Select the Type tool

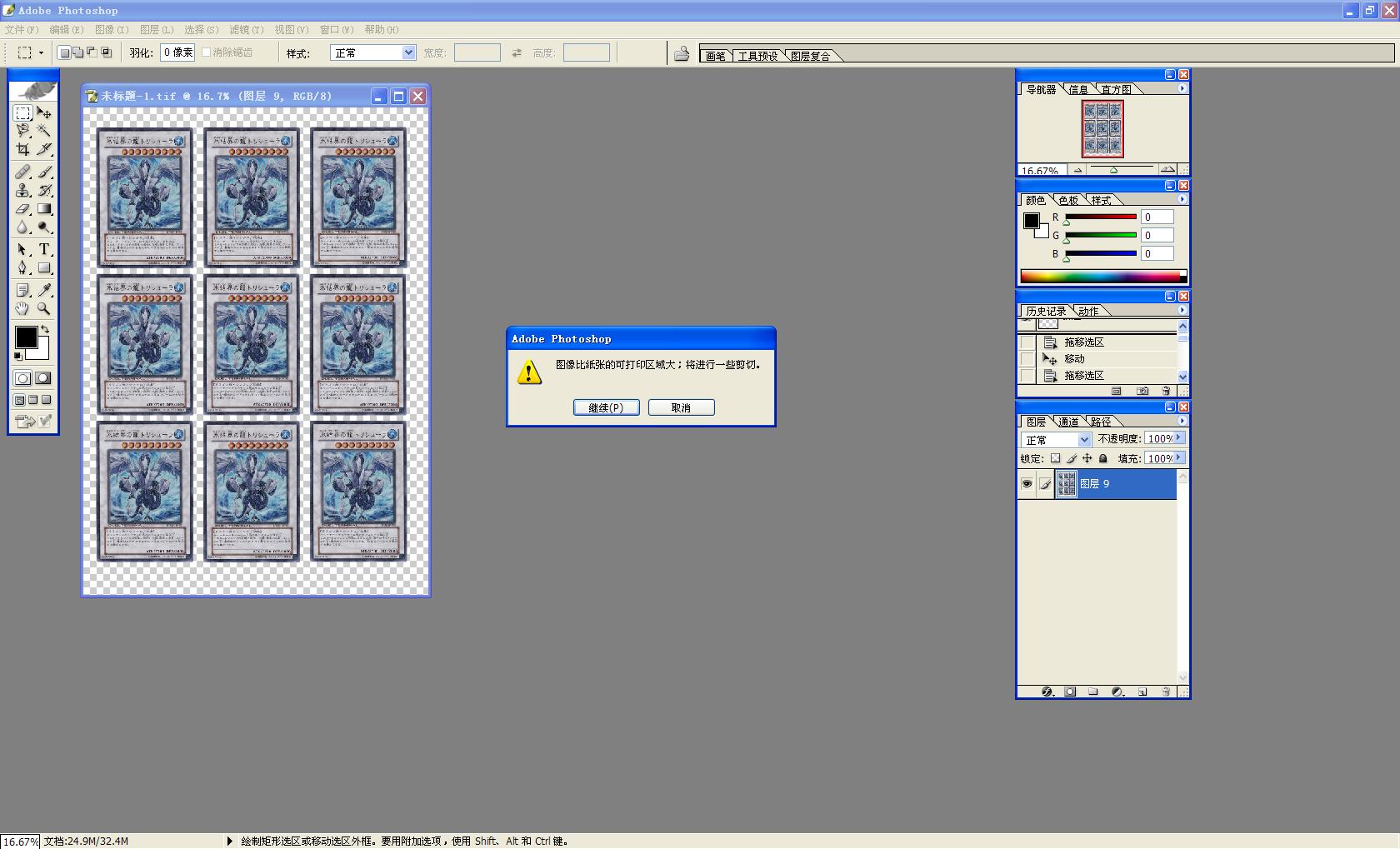(44, 249)
